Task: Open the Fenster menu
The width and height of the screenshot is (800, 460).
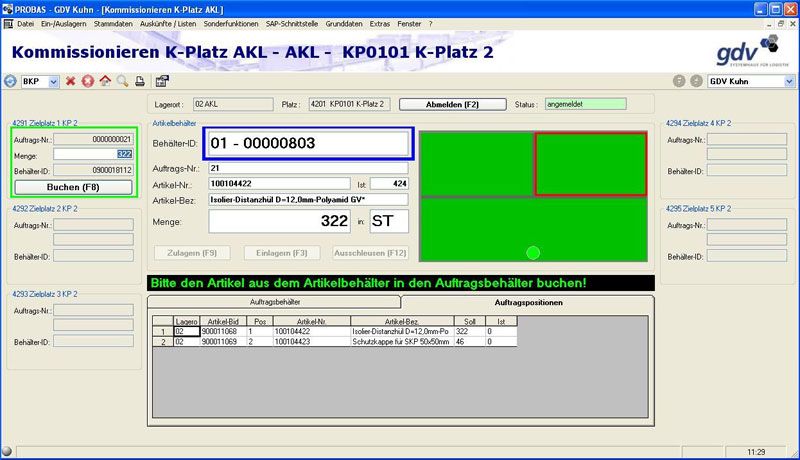Action: click(409, 24)
